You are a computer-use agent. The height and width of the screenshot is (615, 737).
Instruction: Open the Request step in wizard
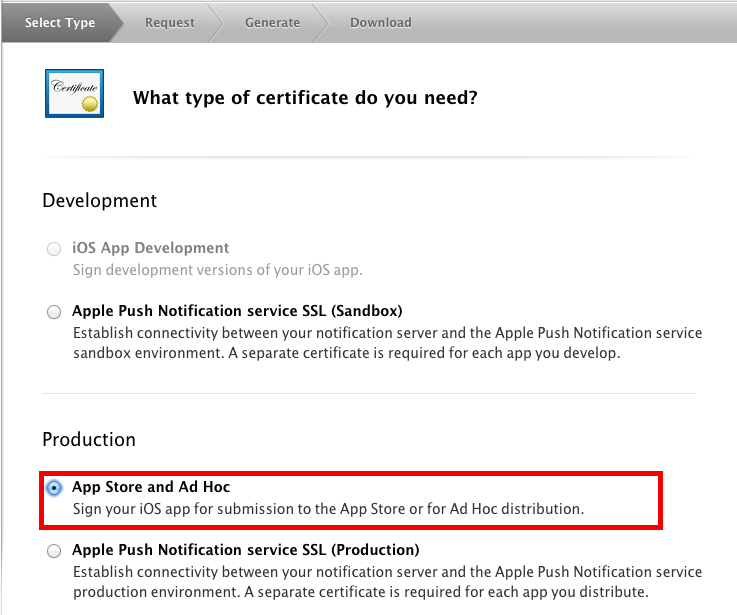170,23
